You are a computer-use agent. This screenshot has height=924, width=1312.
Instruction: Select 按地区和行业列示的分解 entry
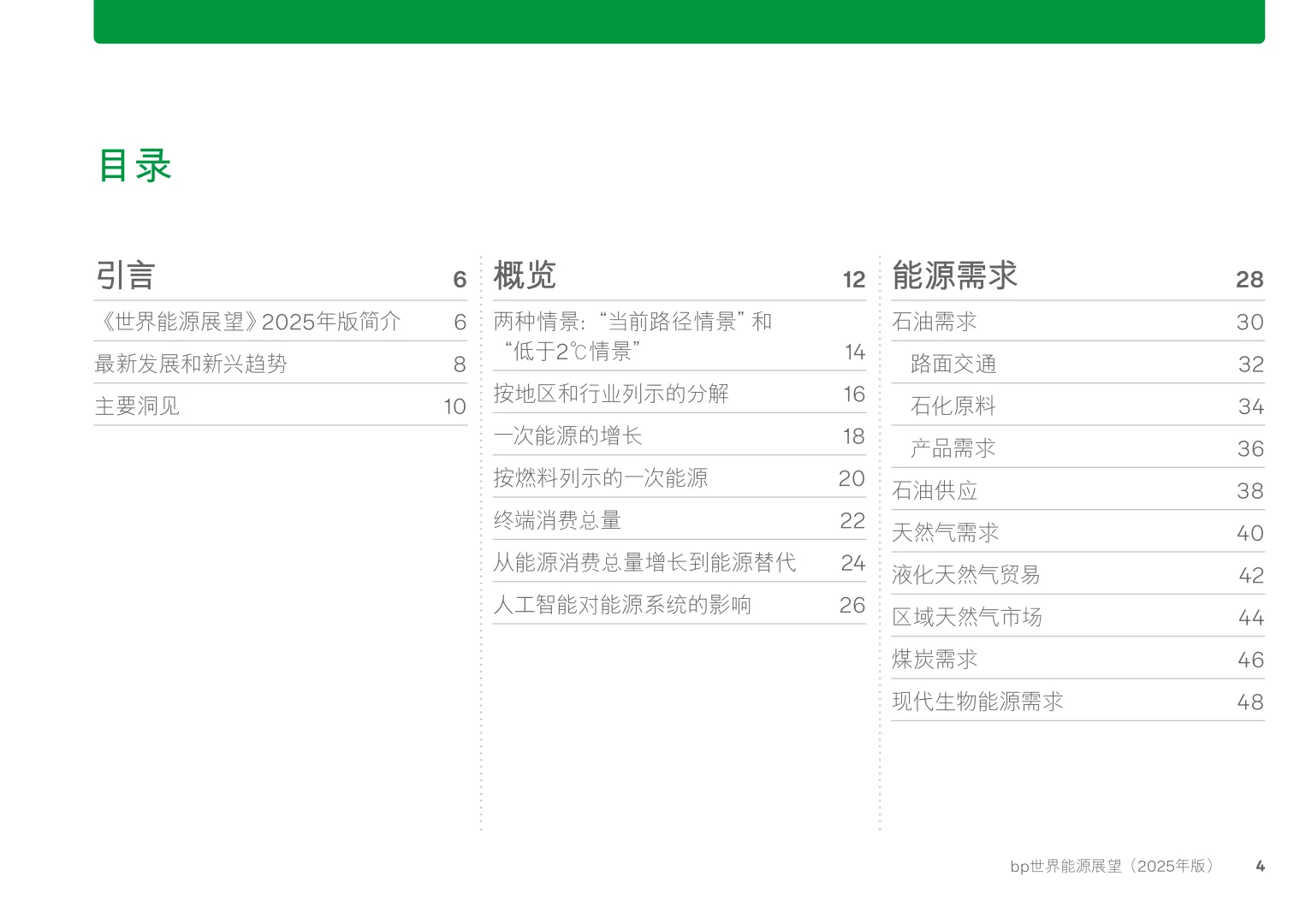(614, 394)
